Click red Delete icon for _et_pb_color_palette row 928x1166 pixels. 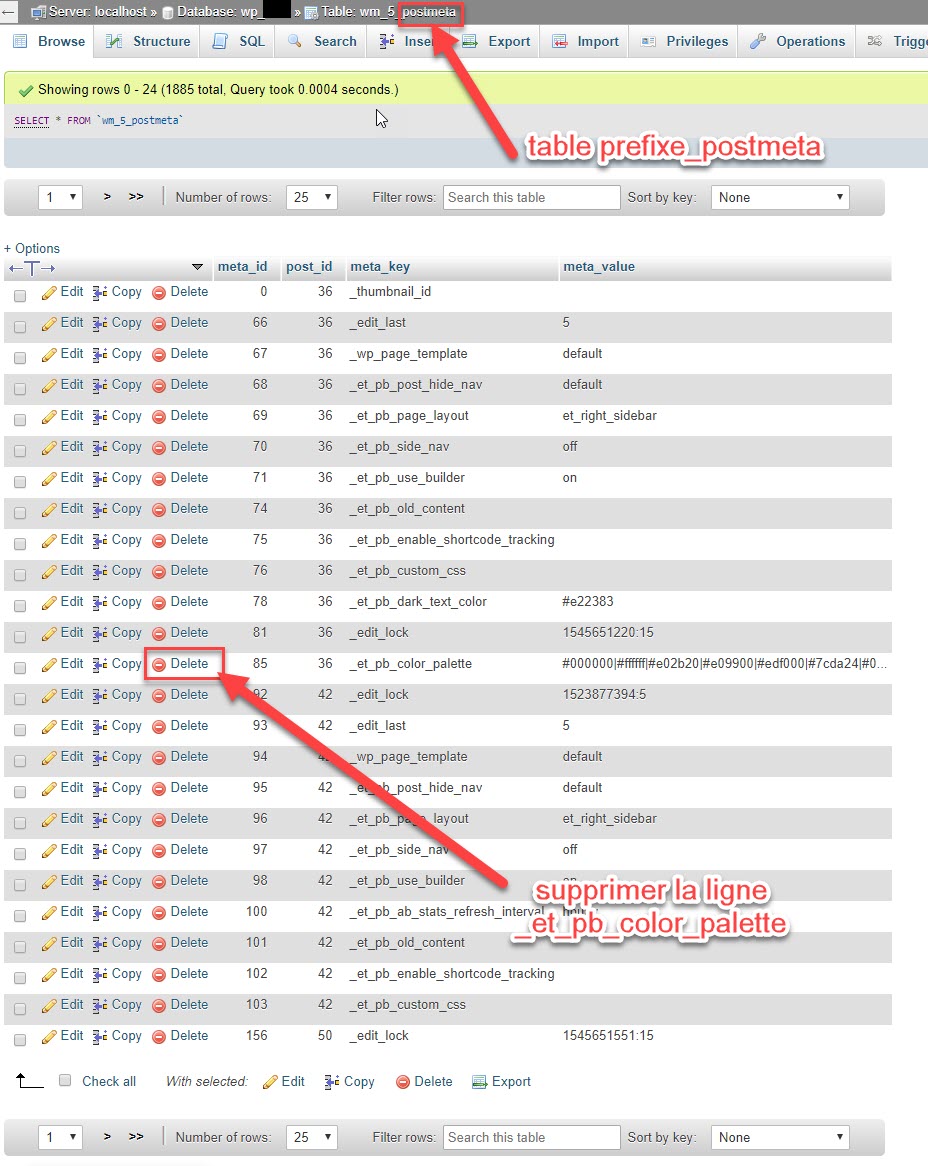tap(159, 664)
